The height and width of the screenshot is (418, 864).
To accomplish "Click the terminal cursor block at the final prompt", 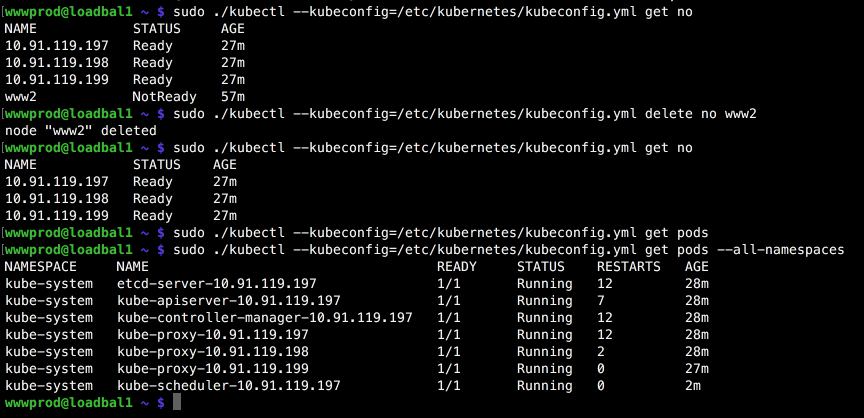I will pos(177,402).
